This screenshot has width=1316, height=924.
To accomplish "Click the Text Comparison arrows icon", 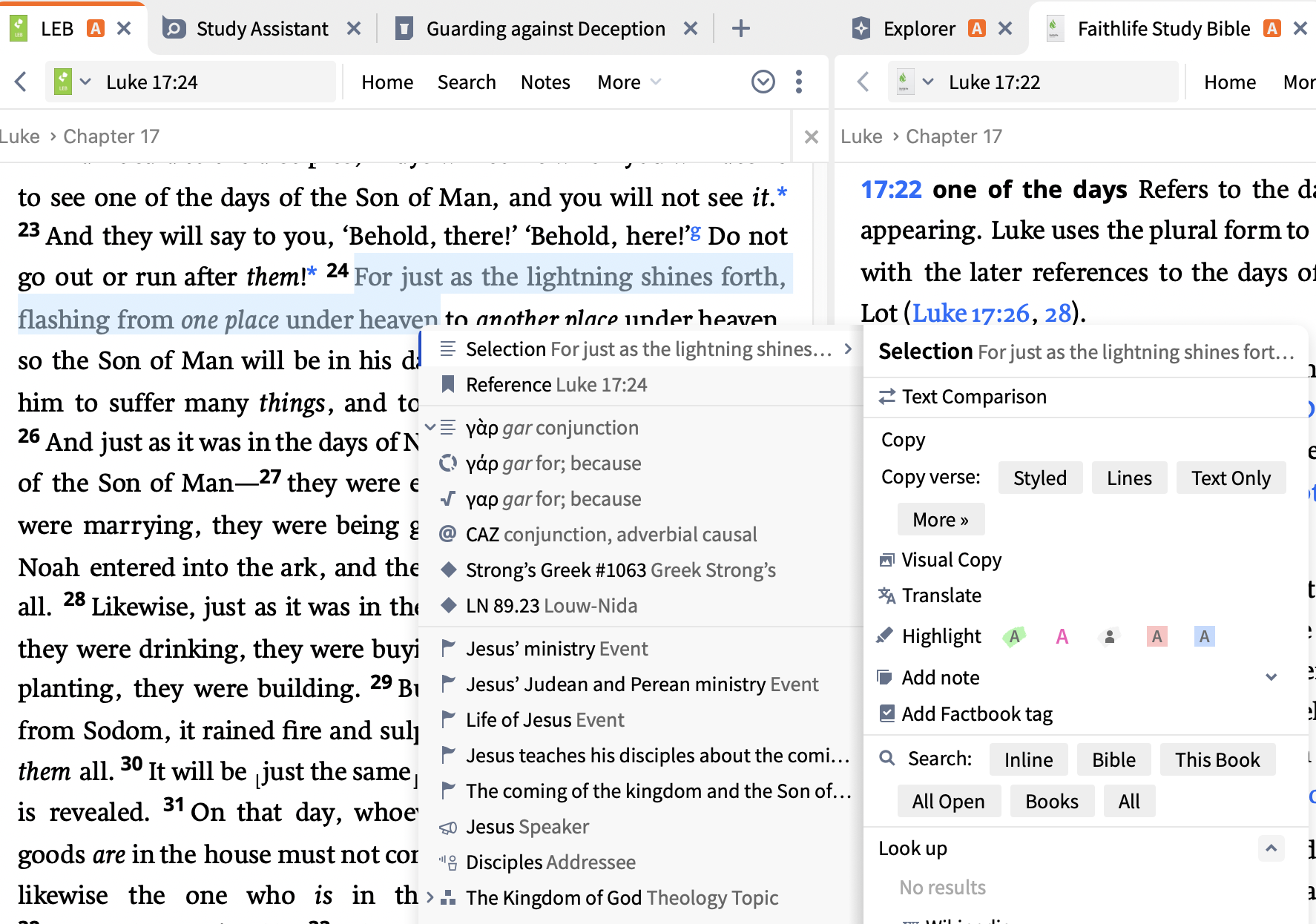I will [886, 397].
